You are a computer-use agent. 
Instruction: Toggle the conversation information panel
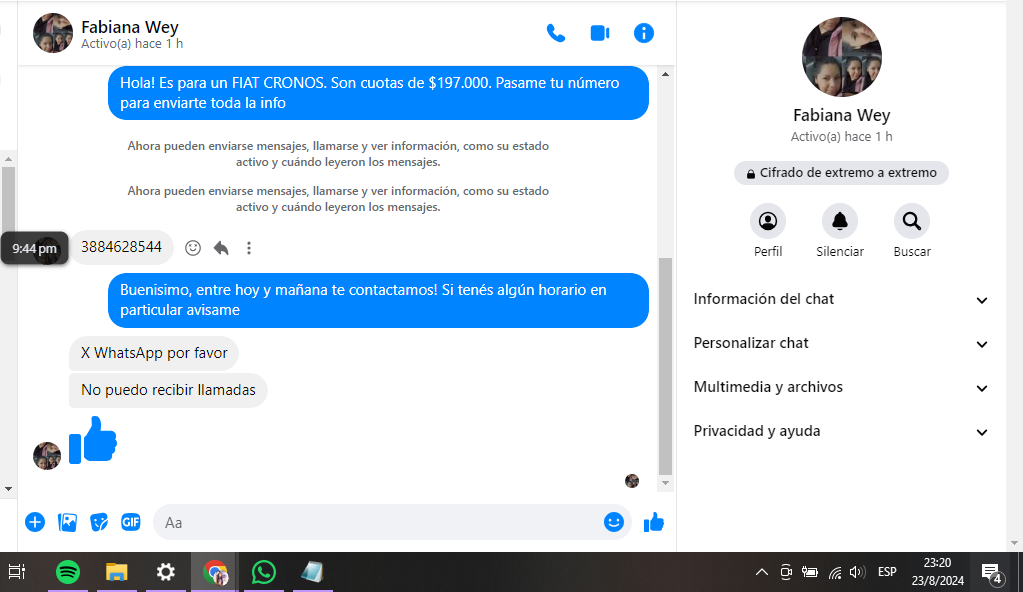[x=644, y=33]
